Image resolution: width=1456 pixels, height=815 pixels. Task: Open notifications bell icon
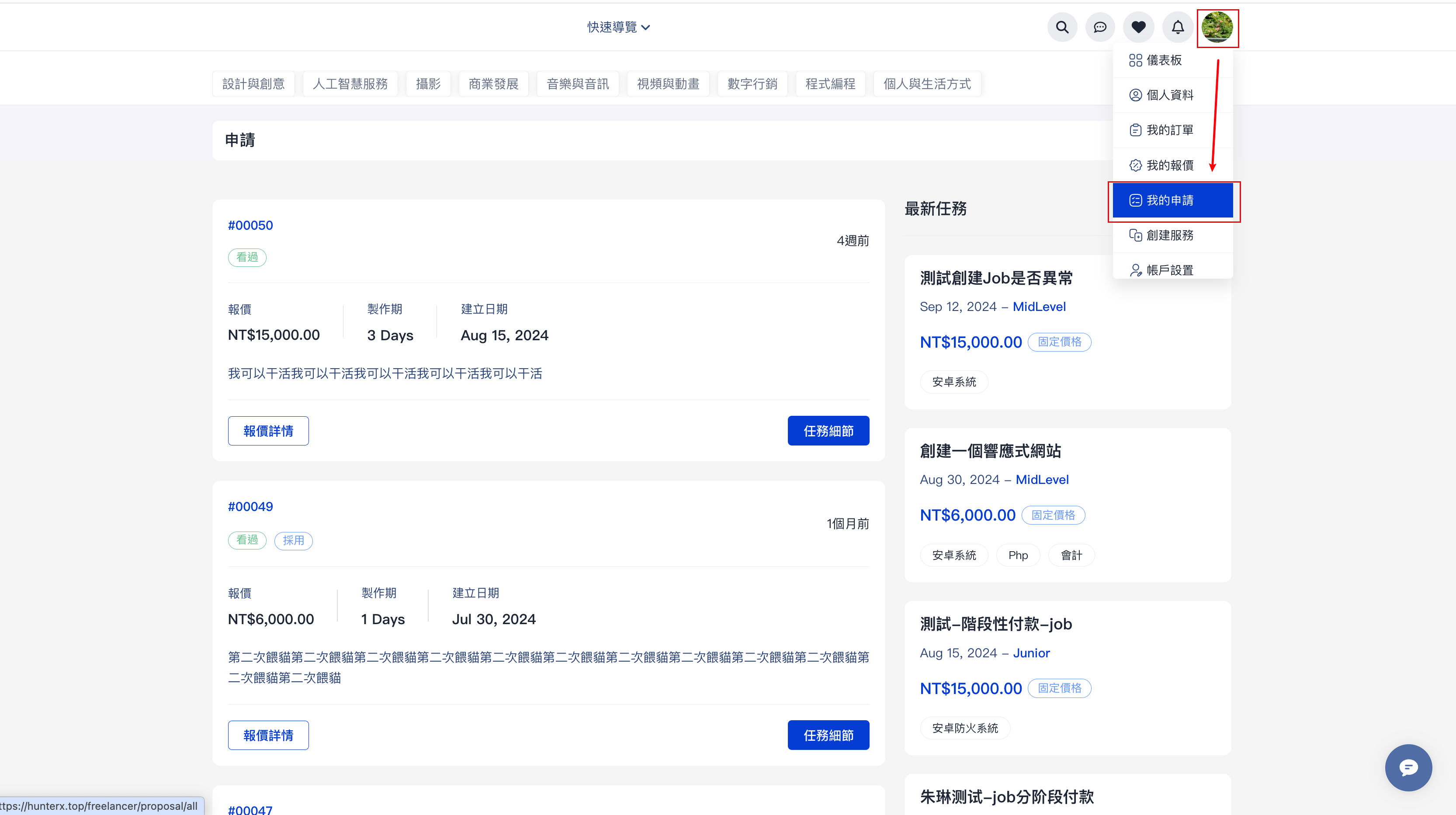[1177, 27]
